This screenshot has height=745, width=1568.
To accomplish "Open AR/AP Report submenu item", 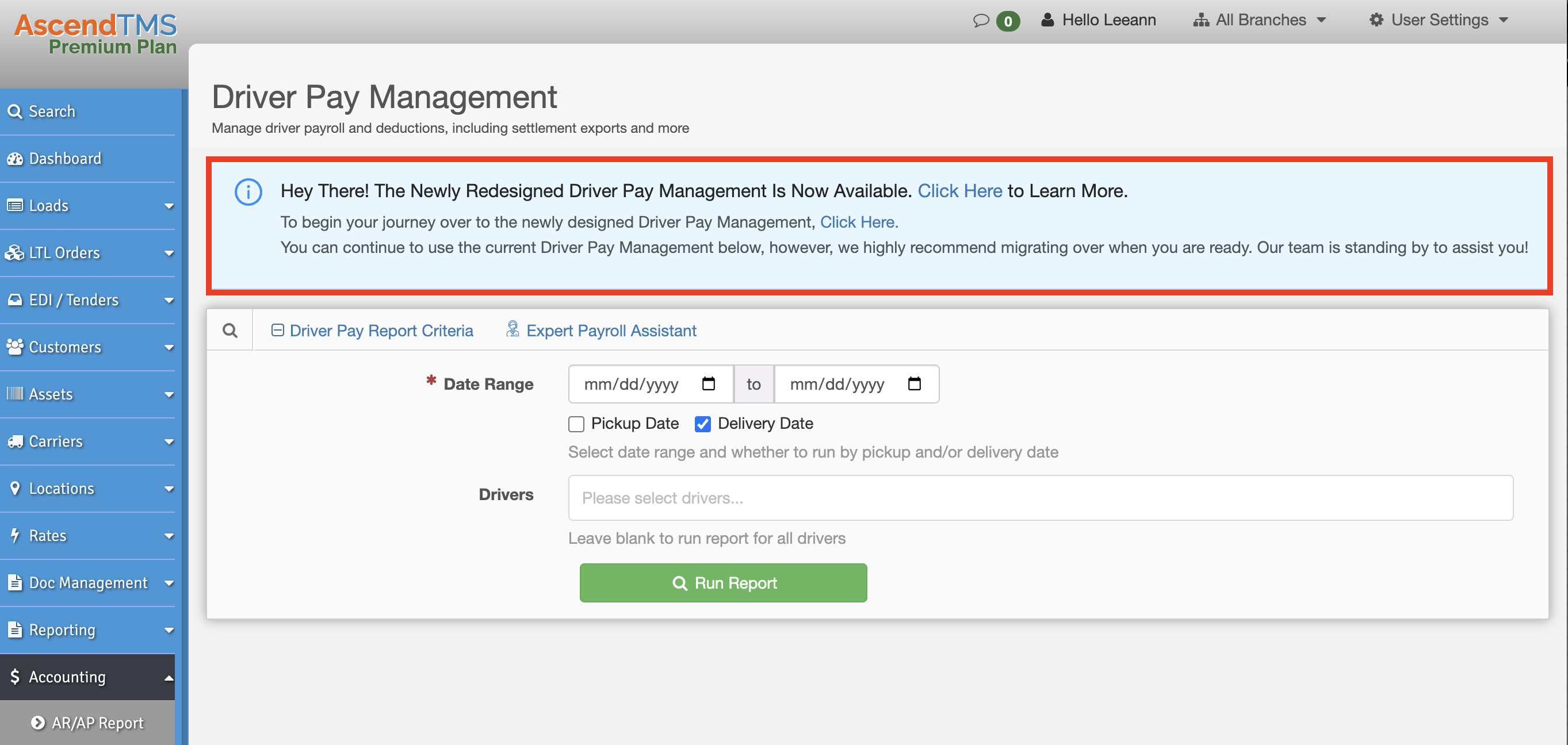I will pyautogui.click(x=87, y=723).
